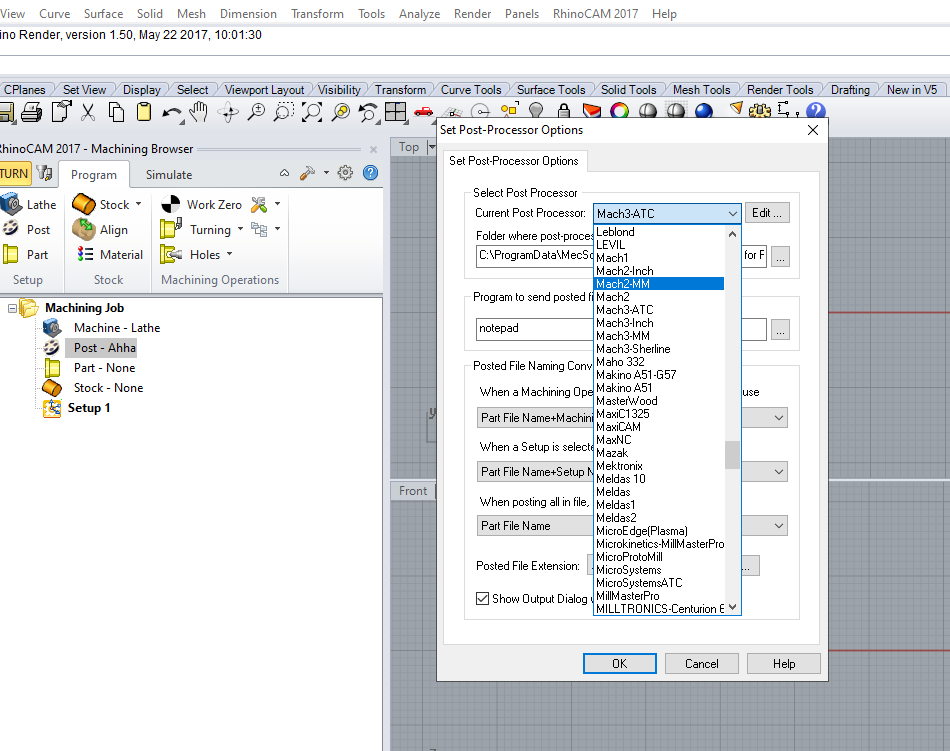Click the Machining Browser settings gear
Image resolution: width=950 pixels, height=751 pixels.
click(x=345, y=173)
